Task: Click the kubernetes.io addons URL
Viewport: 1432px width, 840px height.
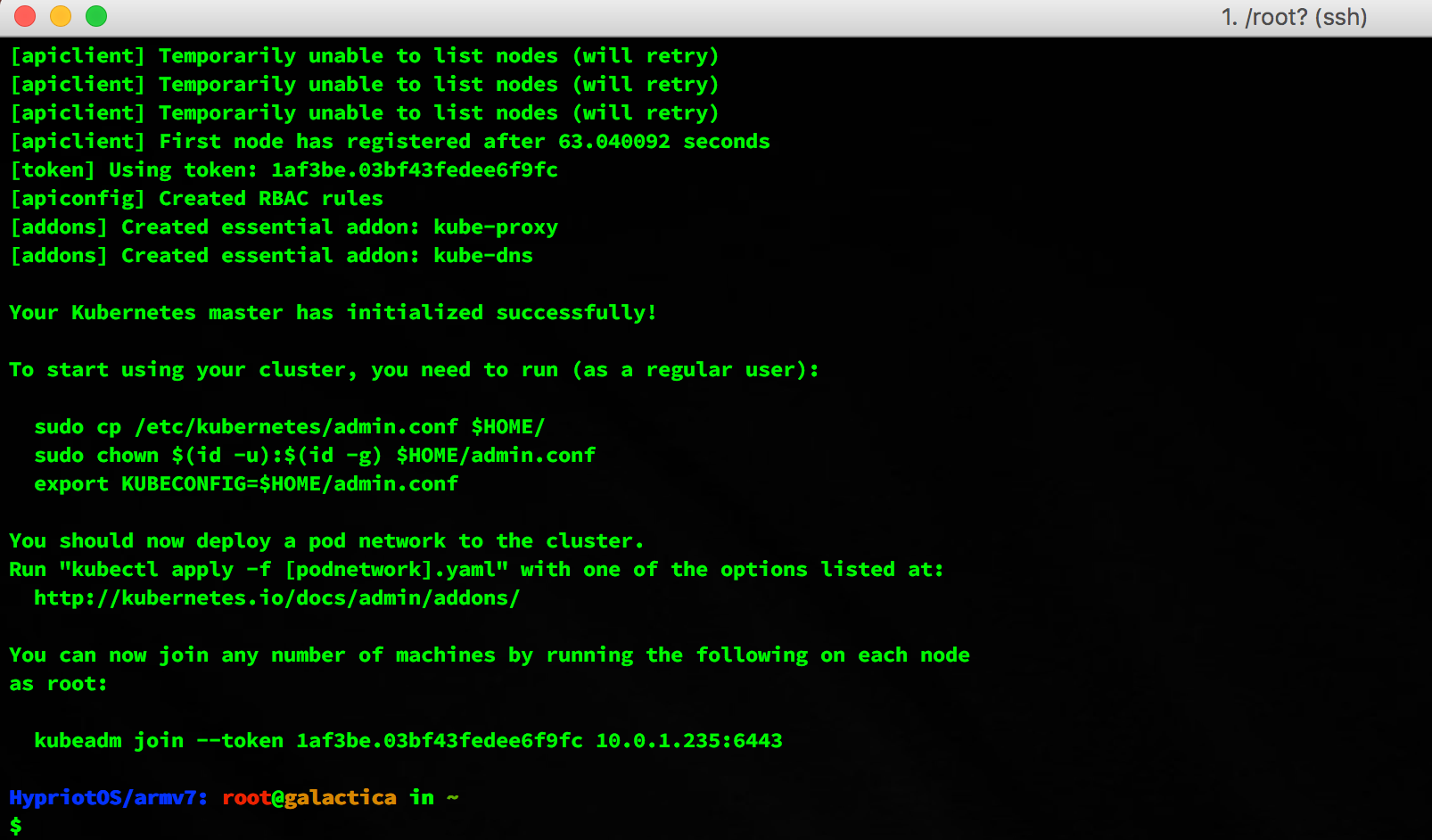Action: tap(276, 598)
